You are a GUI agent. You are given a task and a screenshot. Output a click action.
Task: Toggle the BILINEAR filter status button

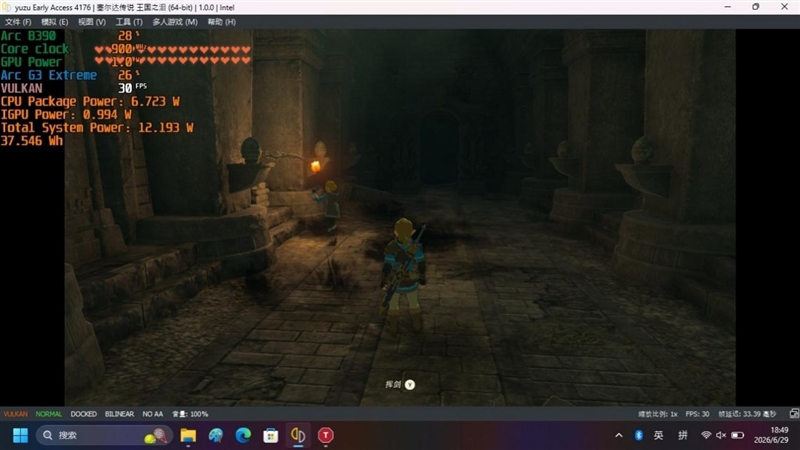[119, 414]
